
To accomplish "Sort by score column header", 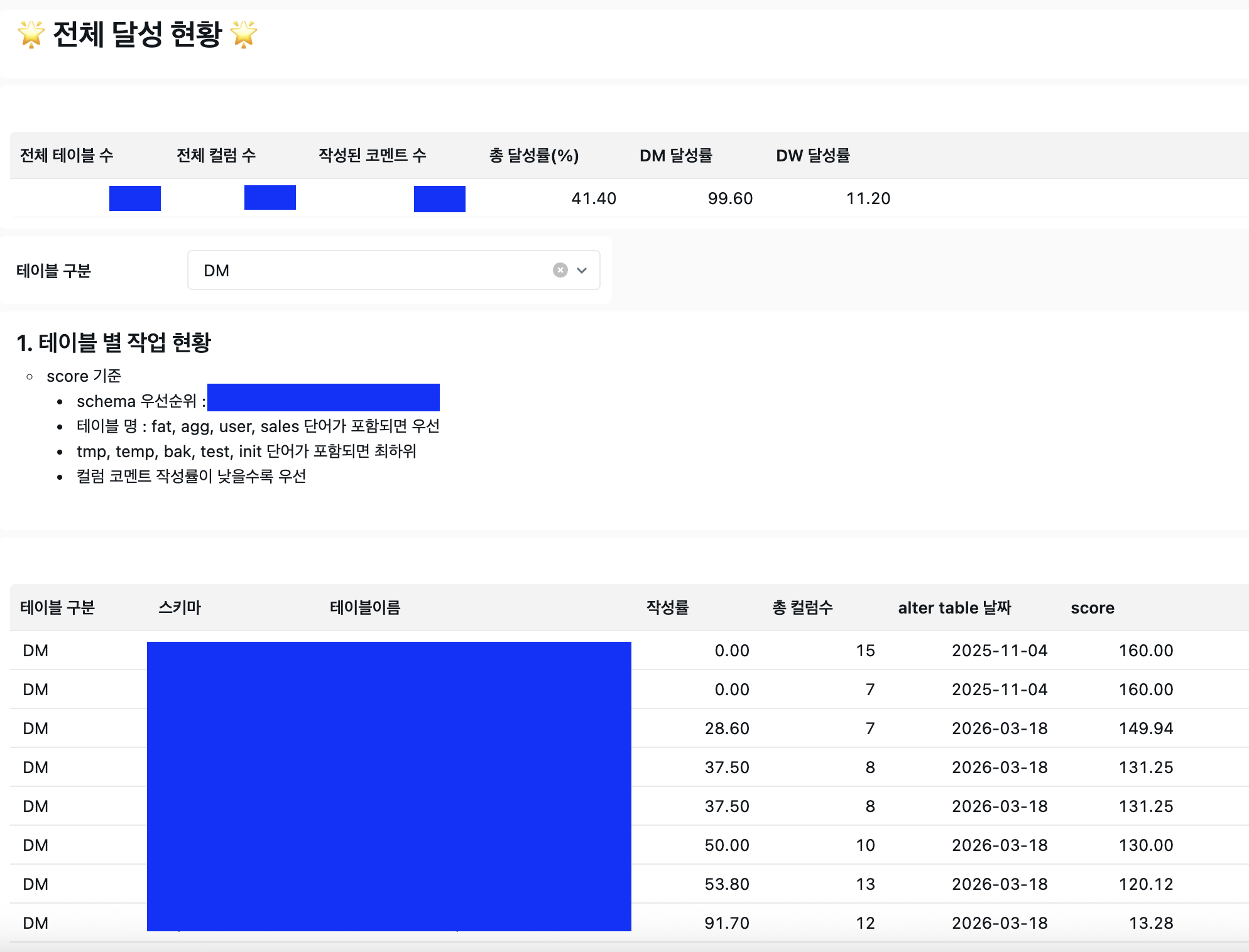I will (x=1092, y=607).
